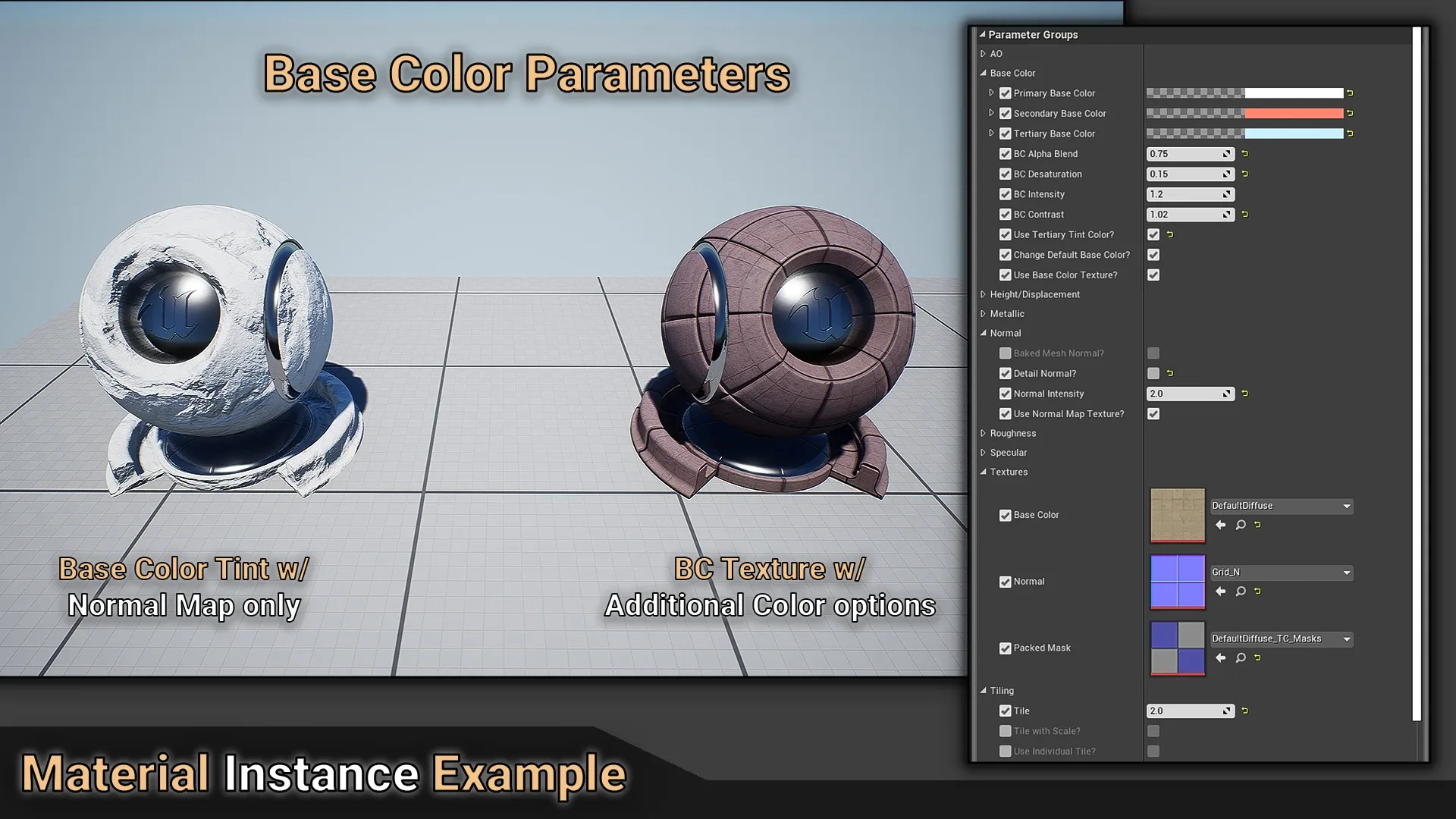The image size is (1456, 819).
Task: Open the DefaultDiffuse_TC_Masks asset dropdown
Action: [1347, 639]
